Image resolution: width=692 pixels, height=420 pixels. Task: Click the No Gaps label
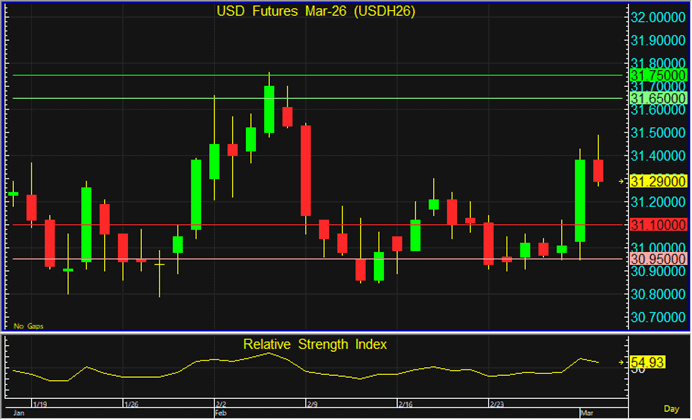(x=28, y=326)
